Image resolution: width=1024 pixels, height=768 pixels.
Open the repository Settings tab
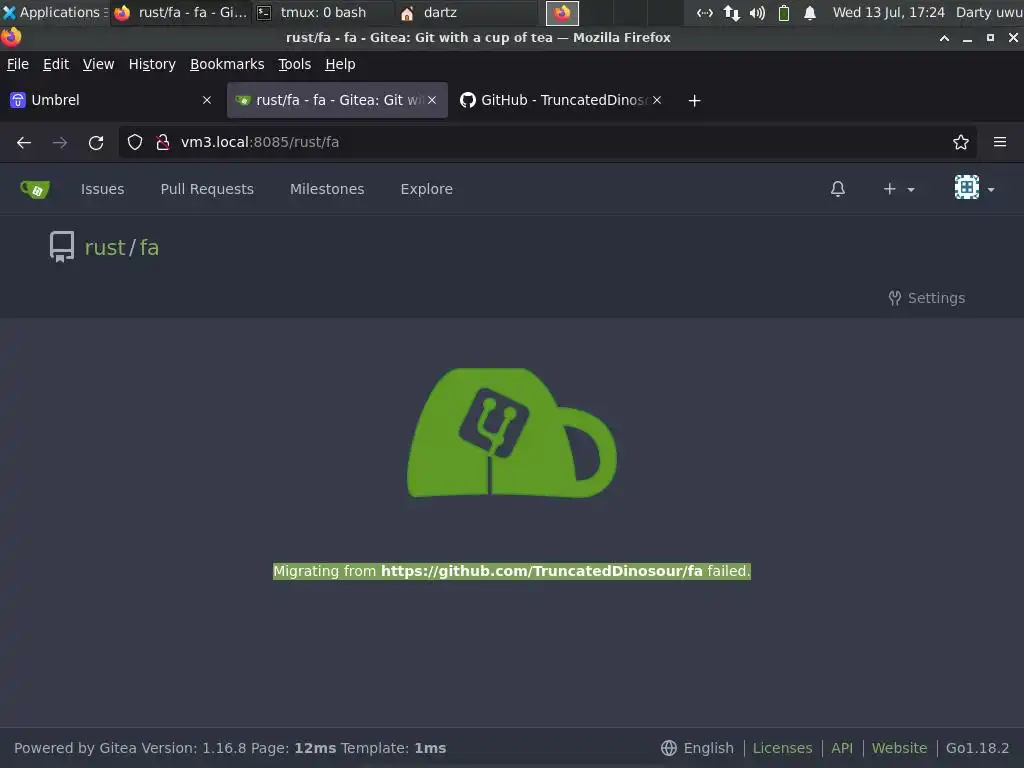point(926,298)
